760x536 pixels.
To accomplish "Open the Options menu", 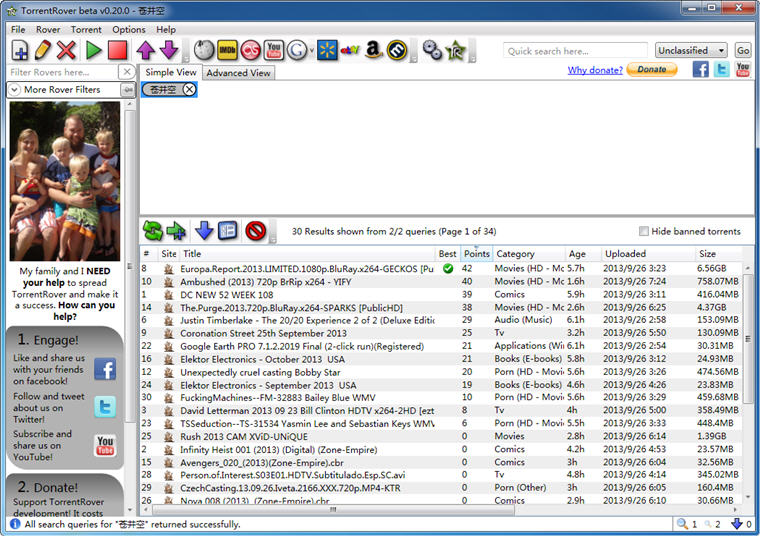I will tap(129, 30).
